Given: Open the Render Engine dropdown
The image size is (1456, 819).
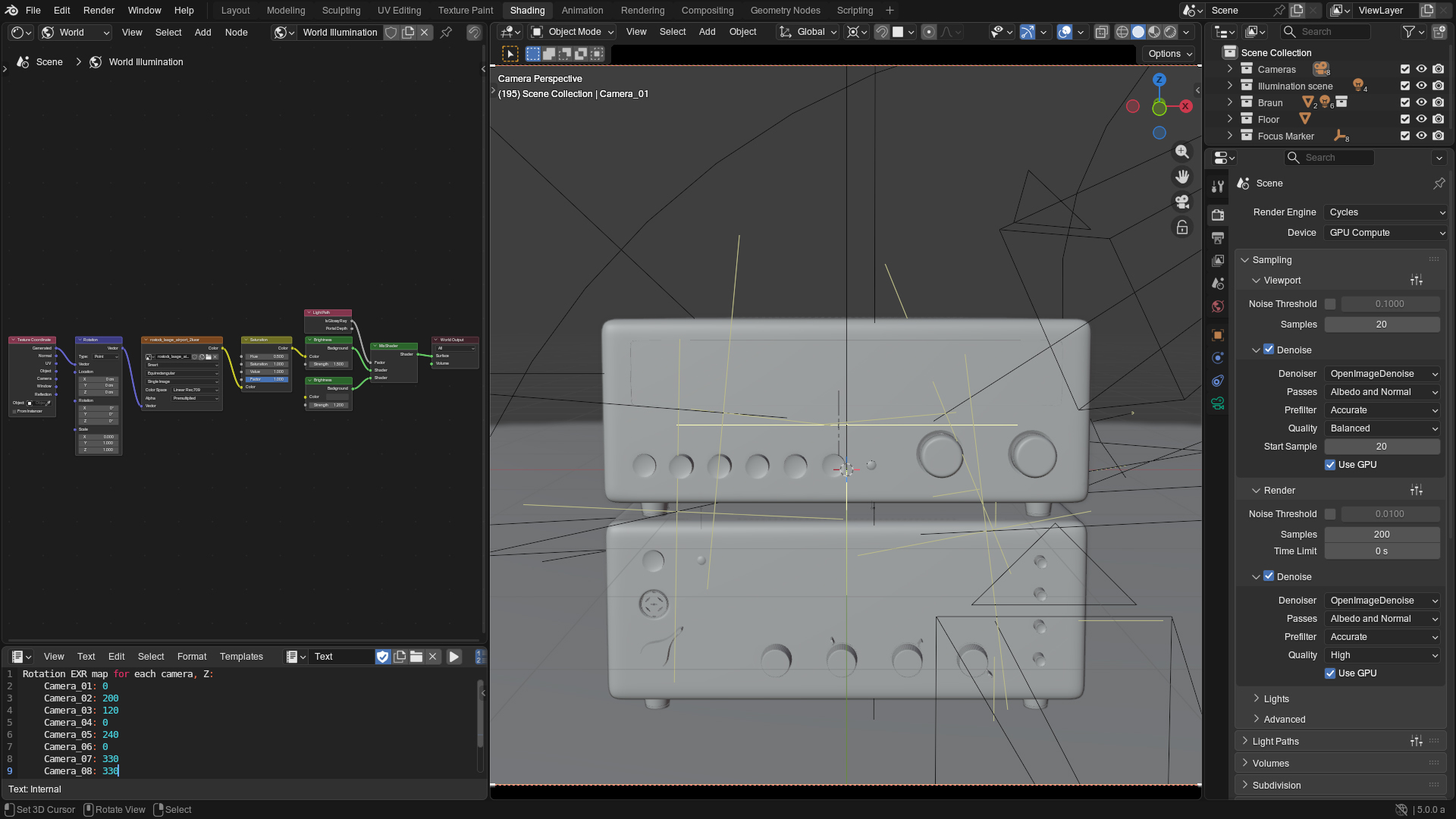Looking at the screenshot, I should click(x=1385, y=212).
